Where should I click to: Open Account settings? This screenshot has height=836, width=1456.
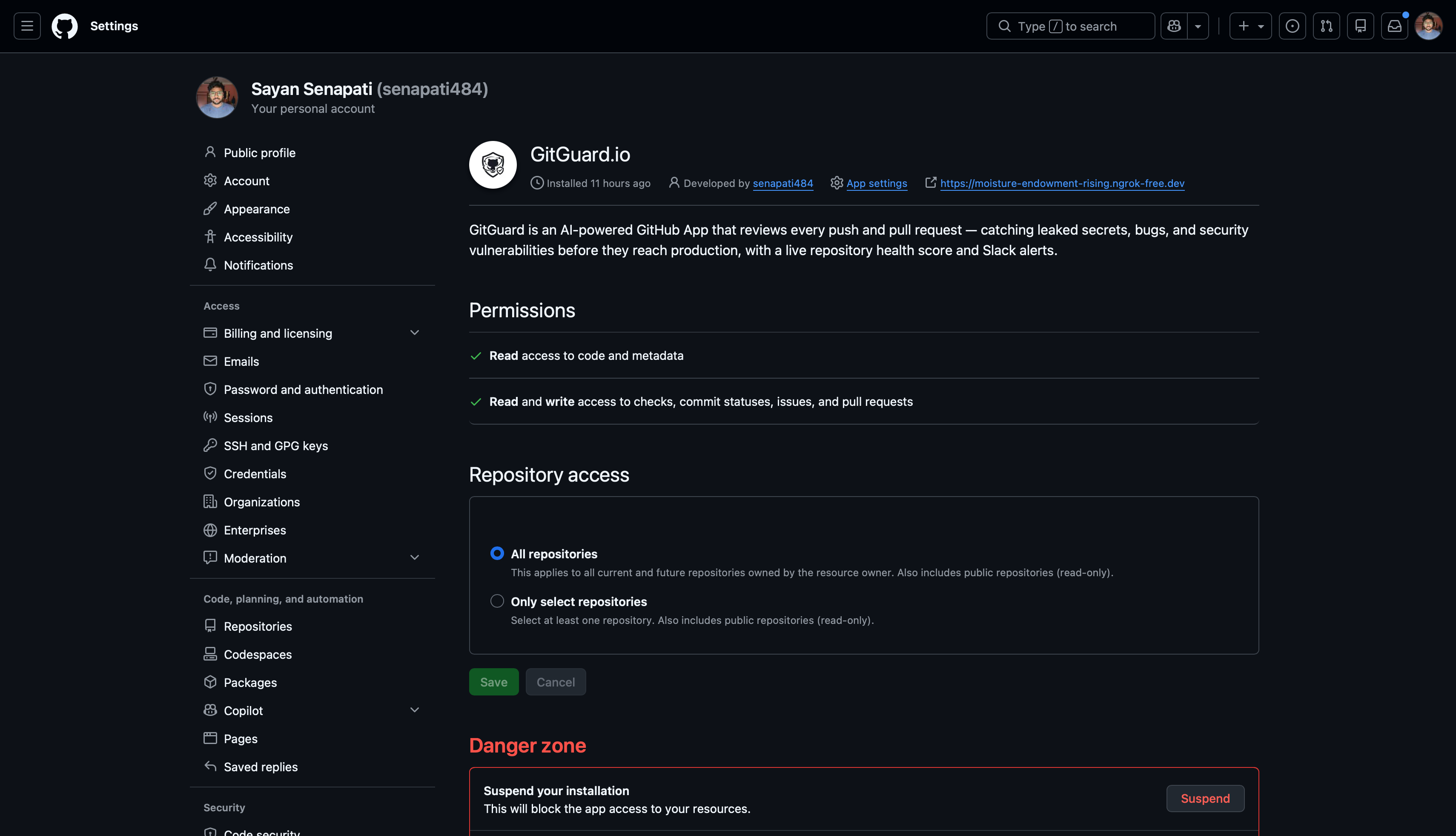coord(312,181)
